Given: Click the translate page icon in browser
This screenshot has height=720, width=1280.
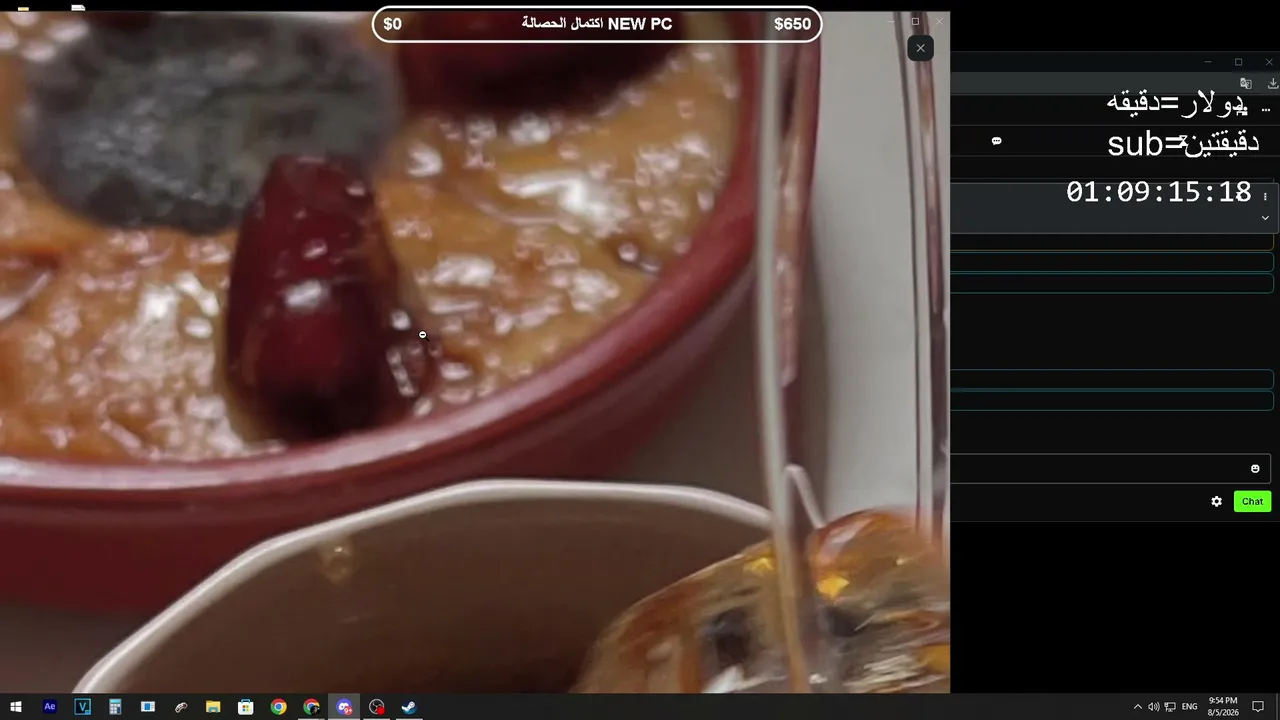Looking at the screenshot, I should pyautogui.click(x=1246, y=84).
